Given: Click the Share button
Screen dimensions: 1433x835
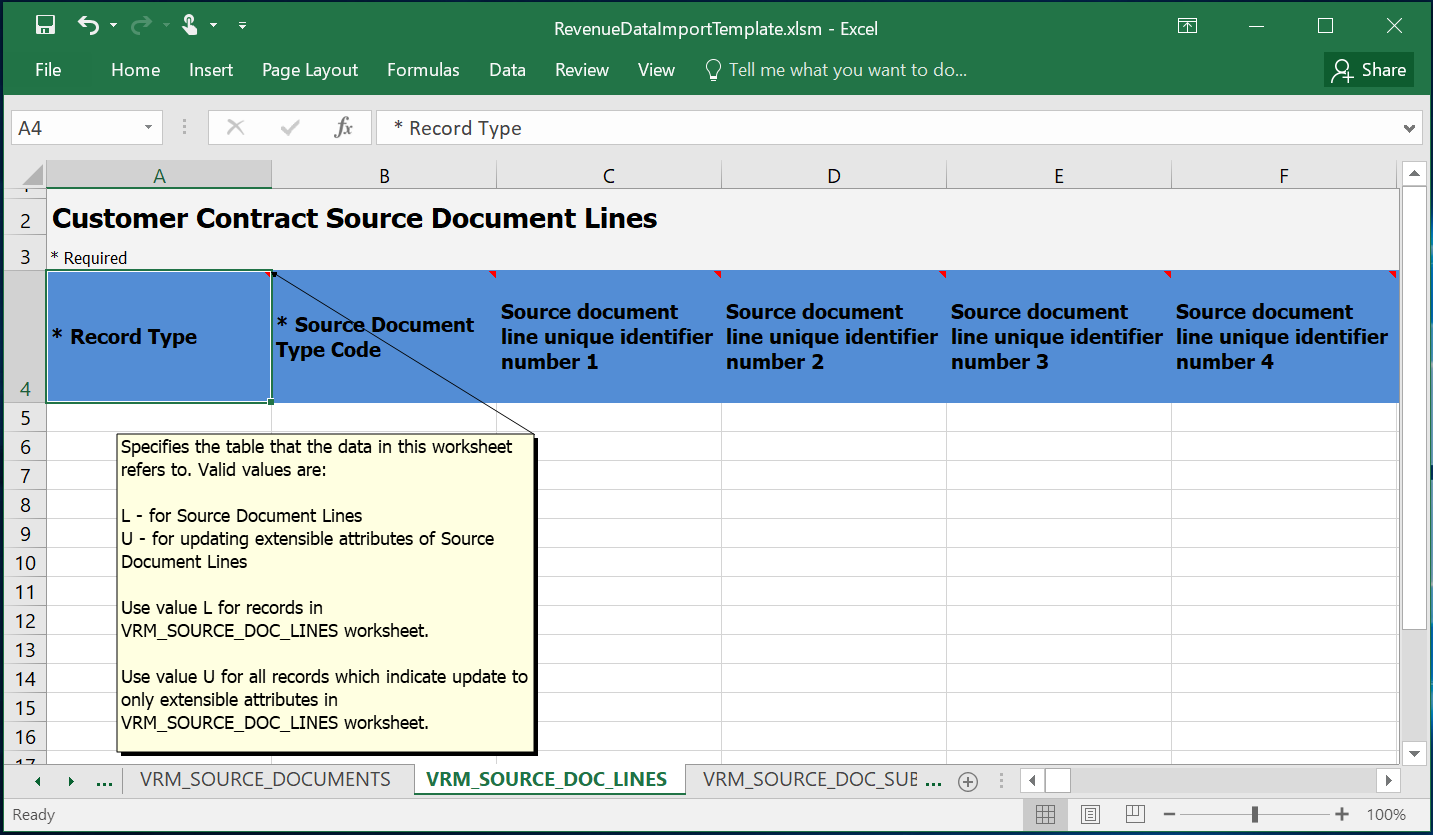Looking at the screenshot, I should (x=1369, y=70).
